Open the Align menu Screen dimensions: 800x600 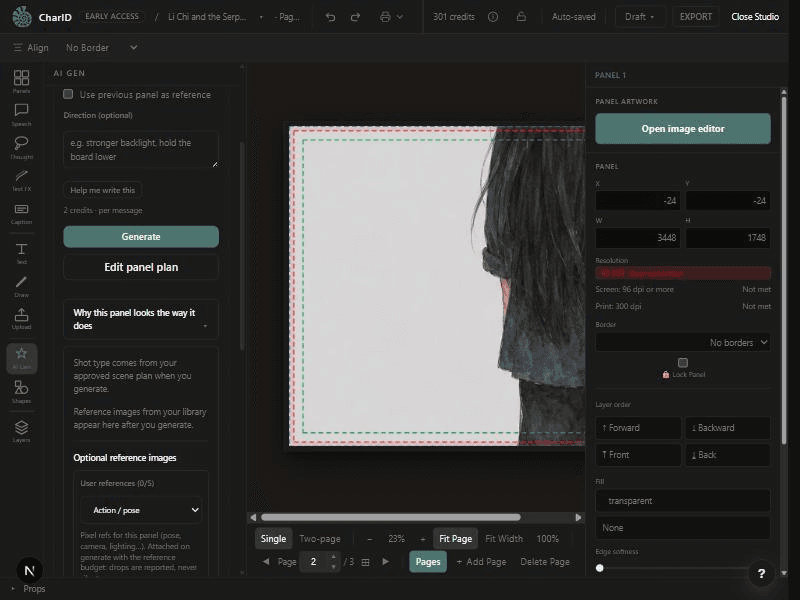tap(31, 47)
